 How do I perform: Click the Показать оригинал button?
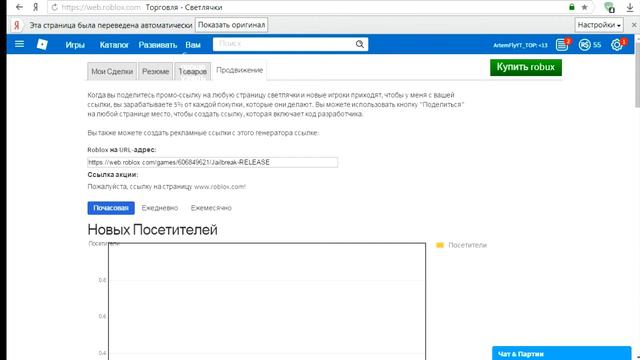231,25
